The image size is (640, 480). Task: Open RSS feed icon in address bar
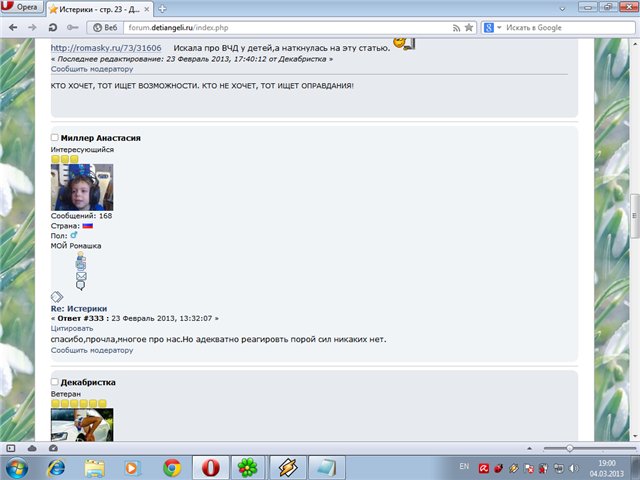click(x=456, y=28)
